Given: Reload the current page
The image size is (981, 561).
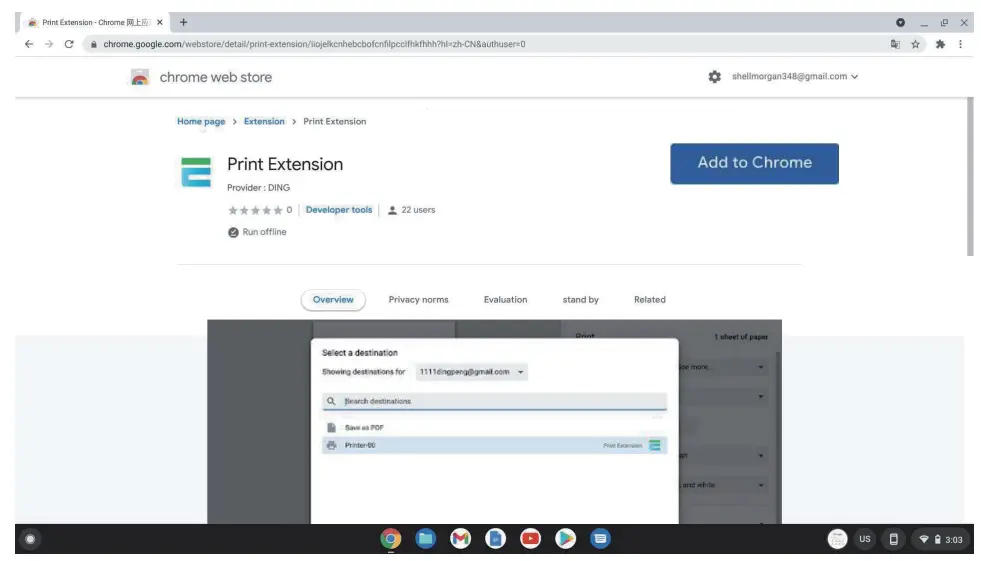Looking at the screenshot, I should point(69,44).
